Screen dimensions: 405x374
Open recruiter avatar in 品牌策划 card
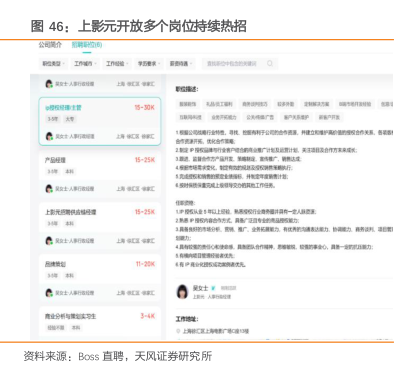click(49, 293)
